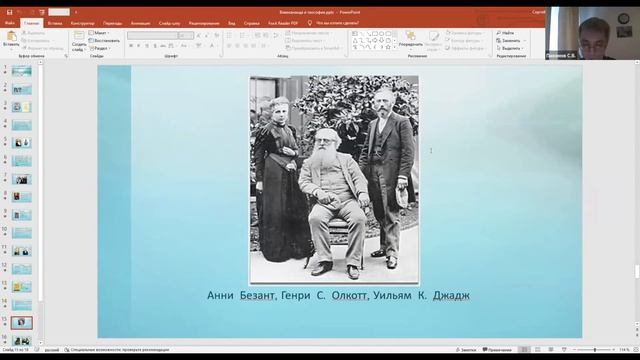Open the View (Вид) tab
The image size is (640, 360).
coord(231,23)
